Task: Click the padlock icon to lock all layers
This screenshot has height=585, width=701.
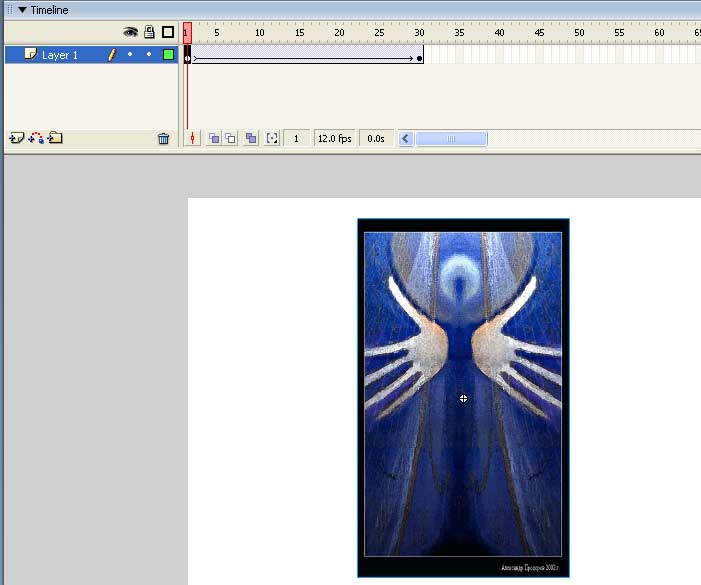Action: (149, 32)
